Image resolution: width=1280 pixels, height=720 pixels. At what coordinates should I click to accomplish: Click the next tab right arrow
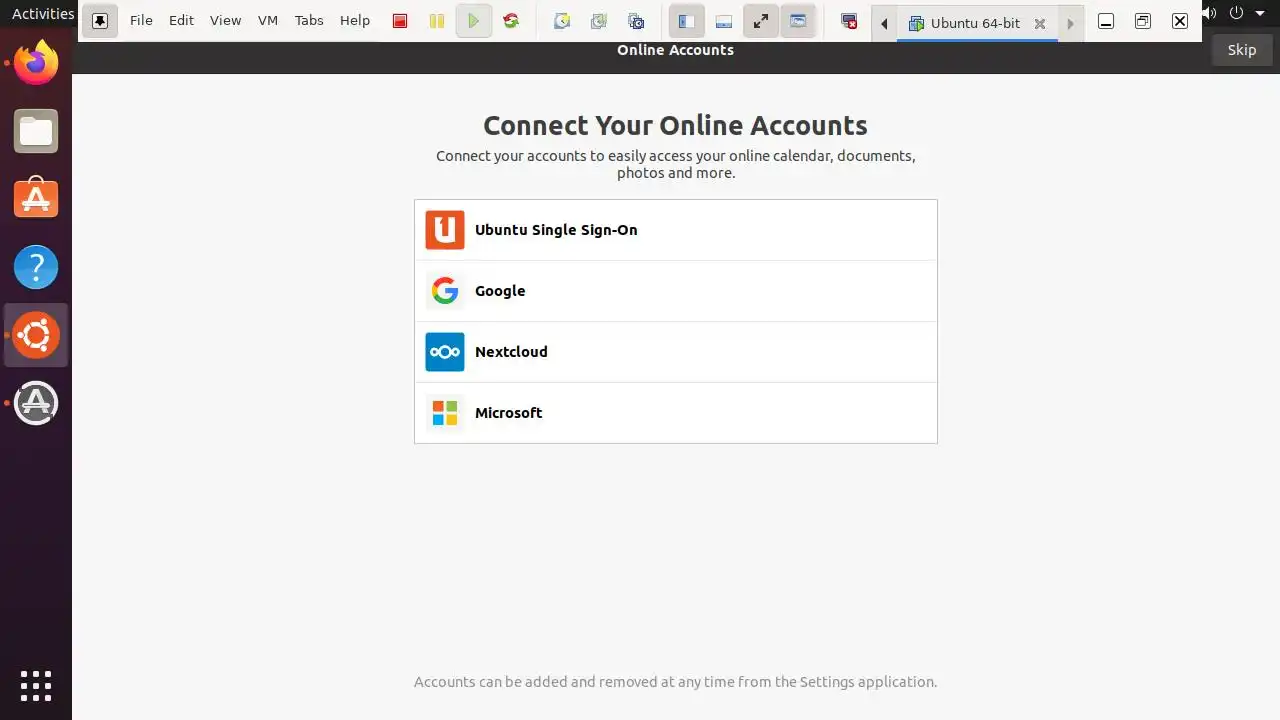[1071, 23]
